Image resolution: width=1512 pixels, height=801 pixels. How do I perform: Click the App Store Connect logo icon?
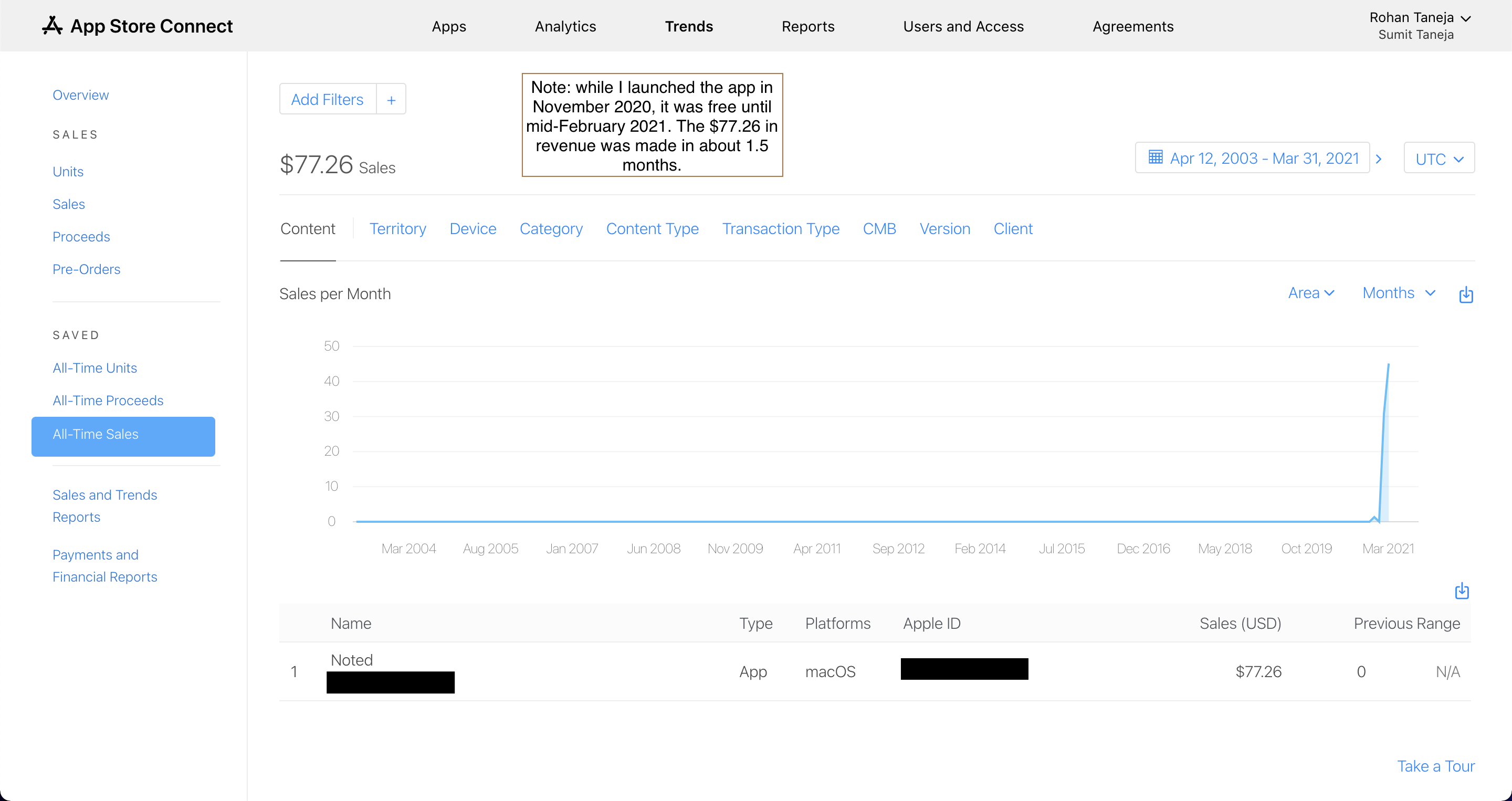(x=52, y=26)
